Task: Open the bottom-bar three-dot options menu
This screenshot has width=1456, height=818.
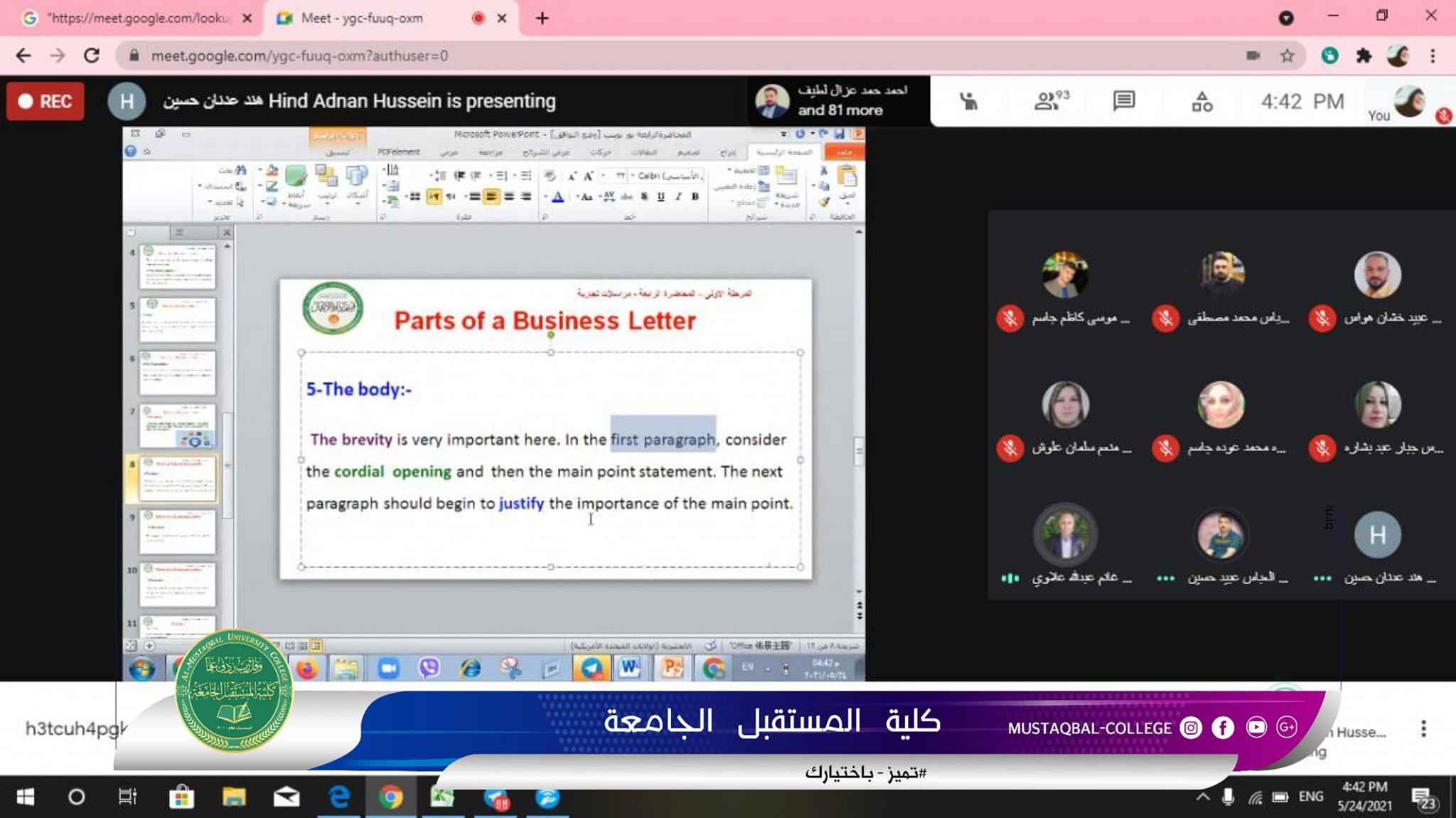Action: pos(1423,728)
